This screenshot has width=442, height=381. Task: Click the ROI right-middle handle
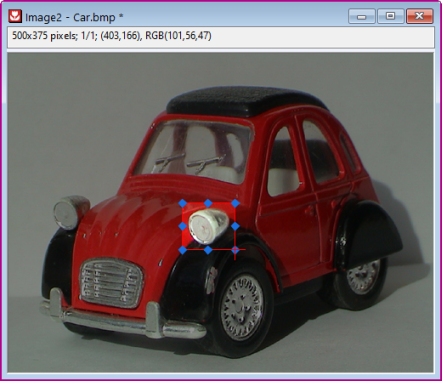235,226
